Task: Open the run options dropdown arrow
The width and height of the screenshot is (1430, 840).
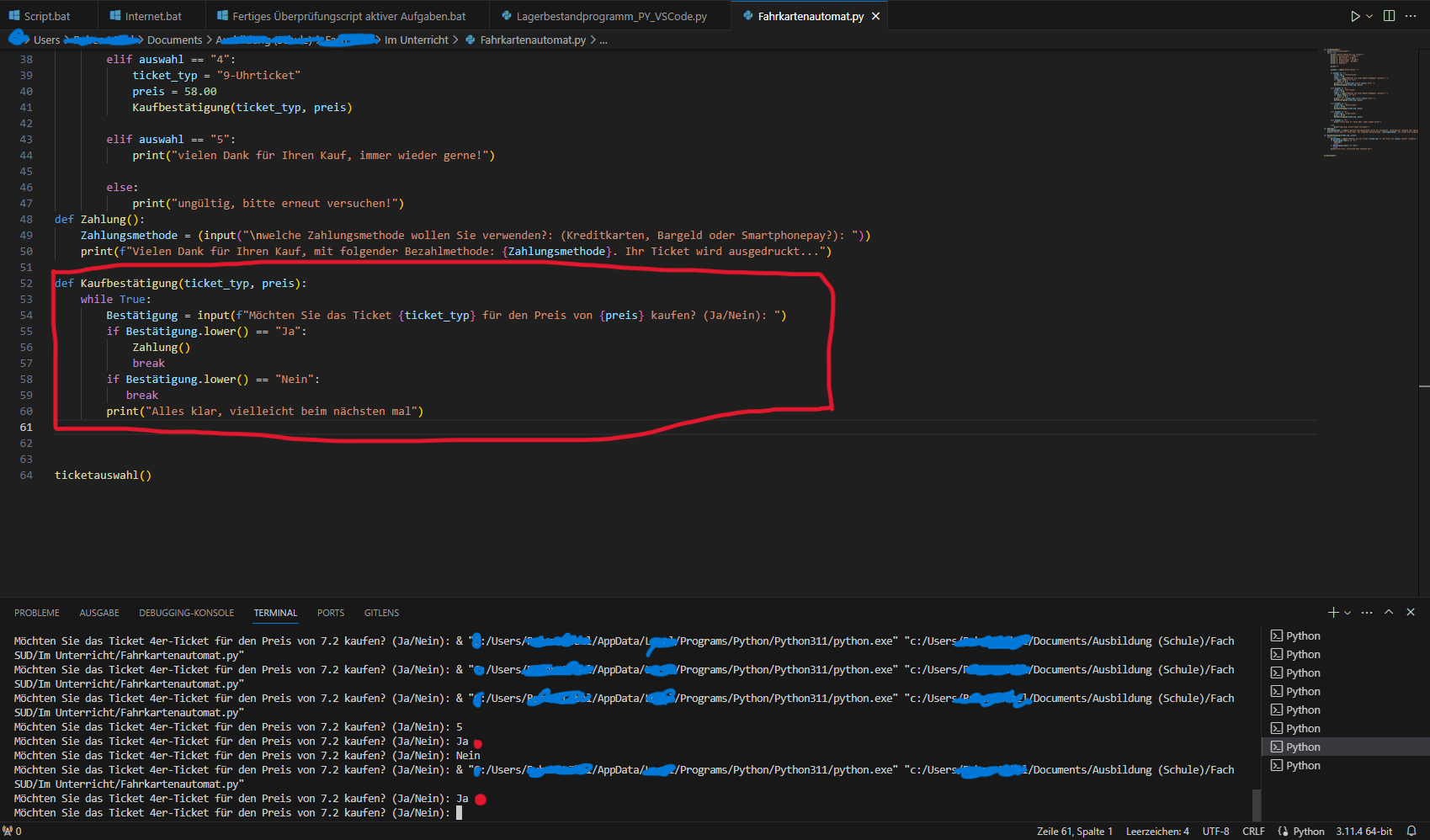Action: click(1369, 16)
